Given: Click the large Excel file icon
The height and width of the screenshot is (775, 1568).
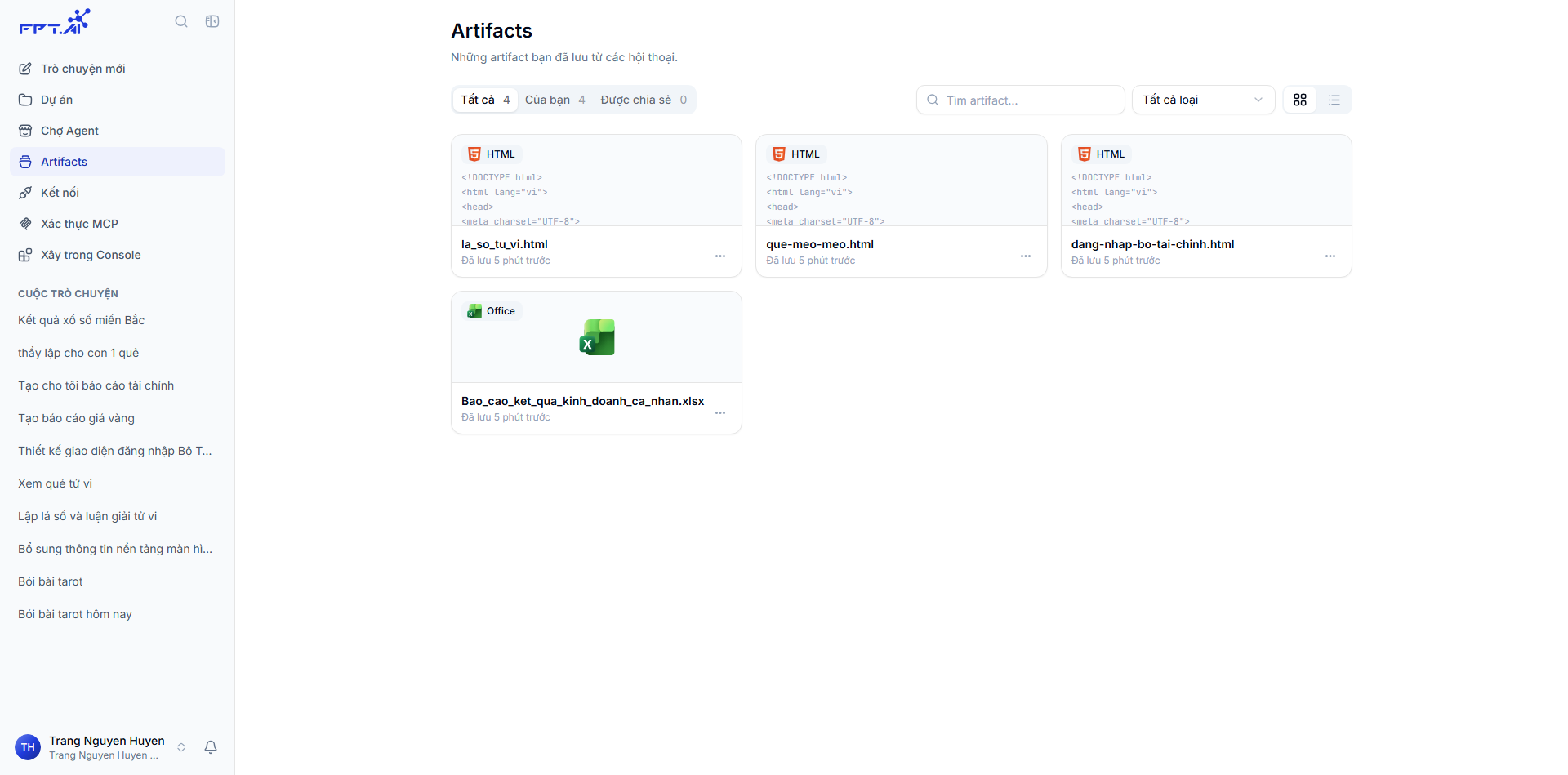Looking at the screenshot, I should 597,337.
